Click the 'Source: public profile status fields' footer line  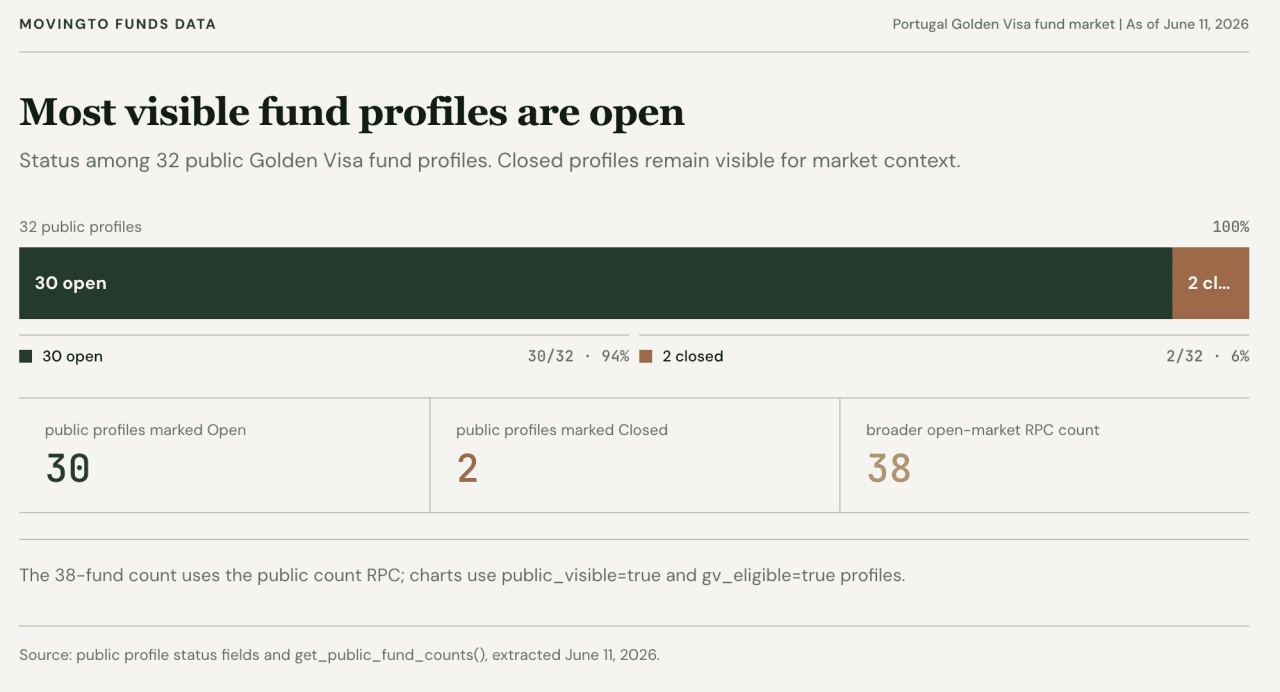point(340,656)
